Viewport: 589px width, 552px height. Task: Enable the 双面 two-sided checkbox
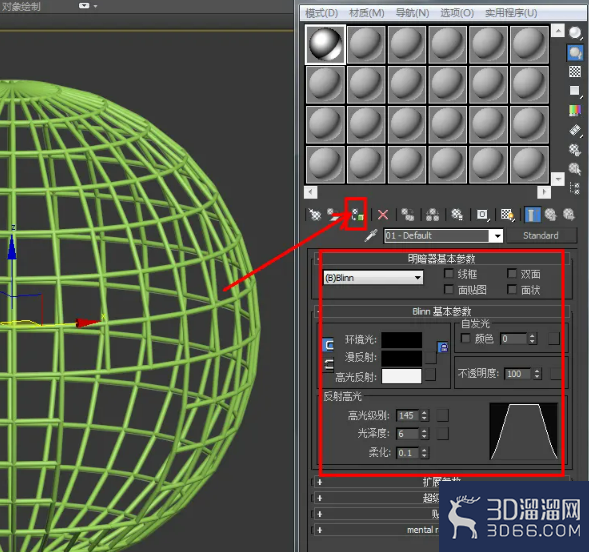pyautogui.click(x=512, y=273)
